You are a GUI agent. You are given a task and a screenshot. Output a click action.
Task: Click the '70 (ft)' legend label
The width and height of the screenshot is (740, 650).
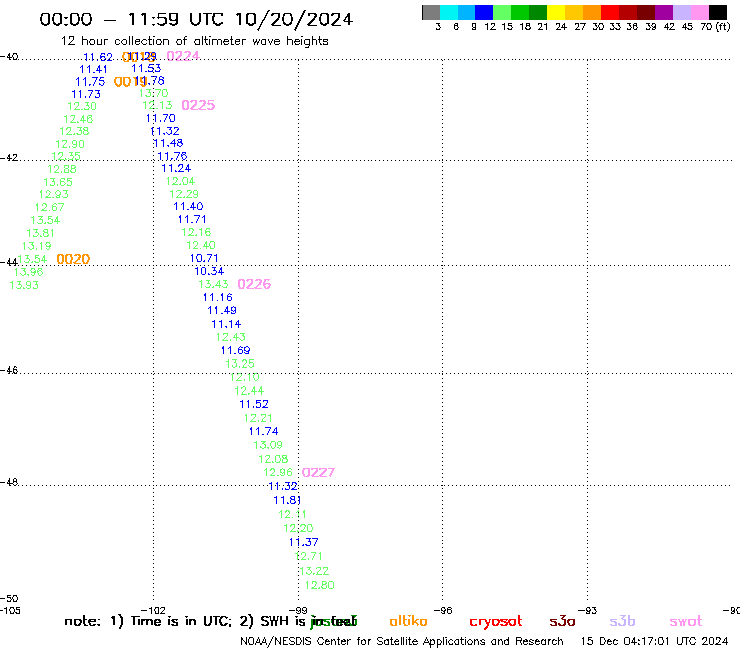pos(715,27)
